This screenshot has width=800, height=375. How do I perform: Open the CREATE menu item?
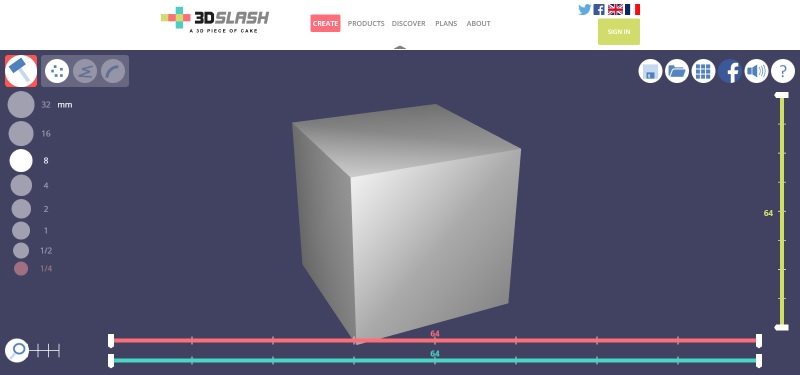click(x=326, y=23)
